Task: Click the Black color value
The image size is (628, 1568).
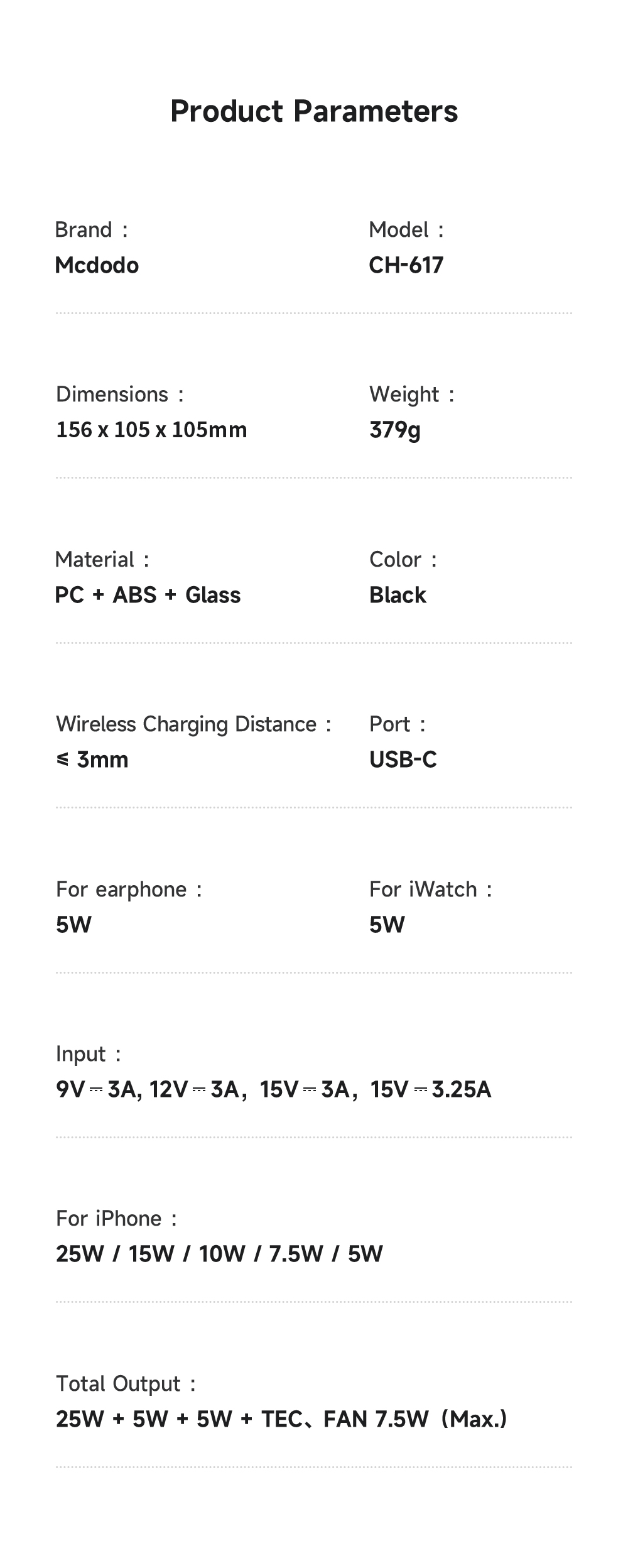Action: tap(398, 595)
